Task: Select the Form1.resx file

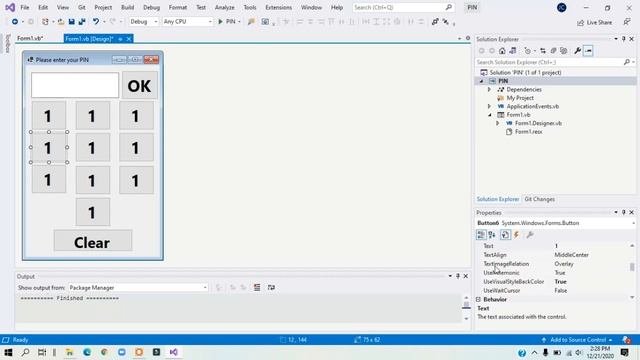Action: 529,131
